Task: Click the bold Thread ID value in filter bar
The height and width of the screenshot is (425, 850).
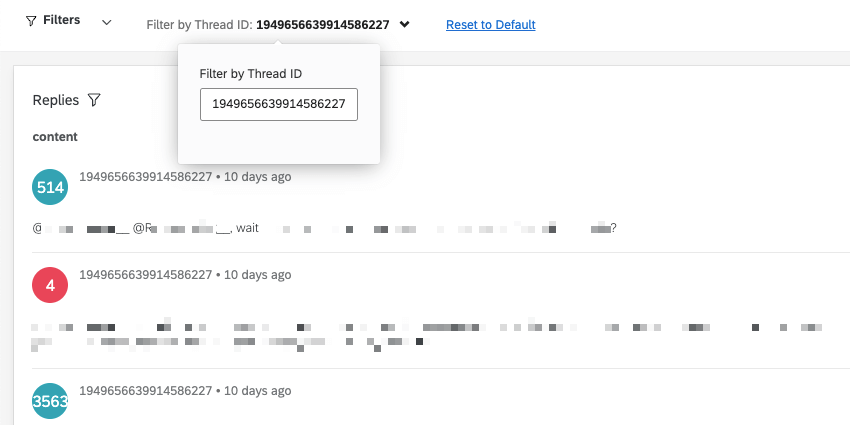Action: pyautogui.click(x=322, y=25)
